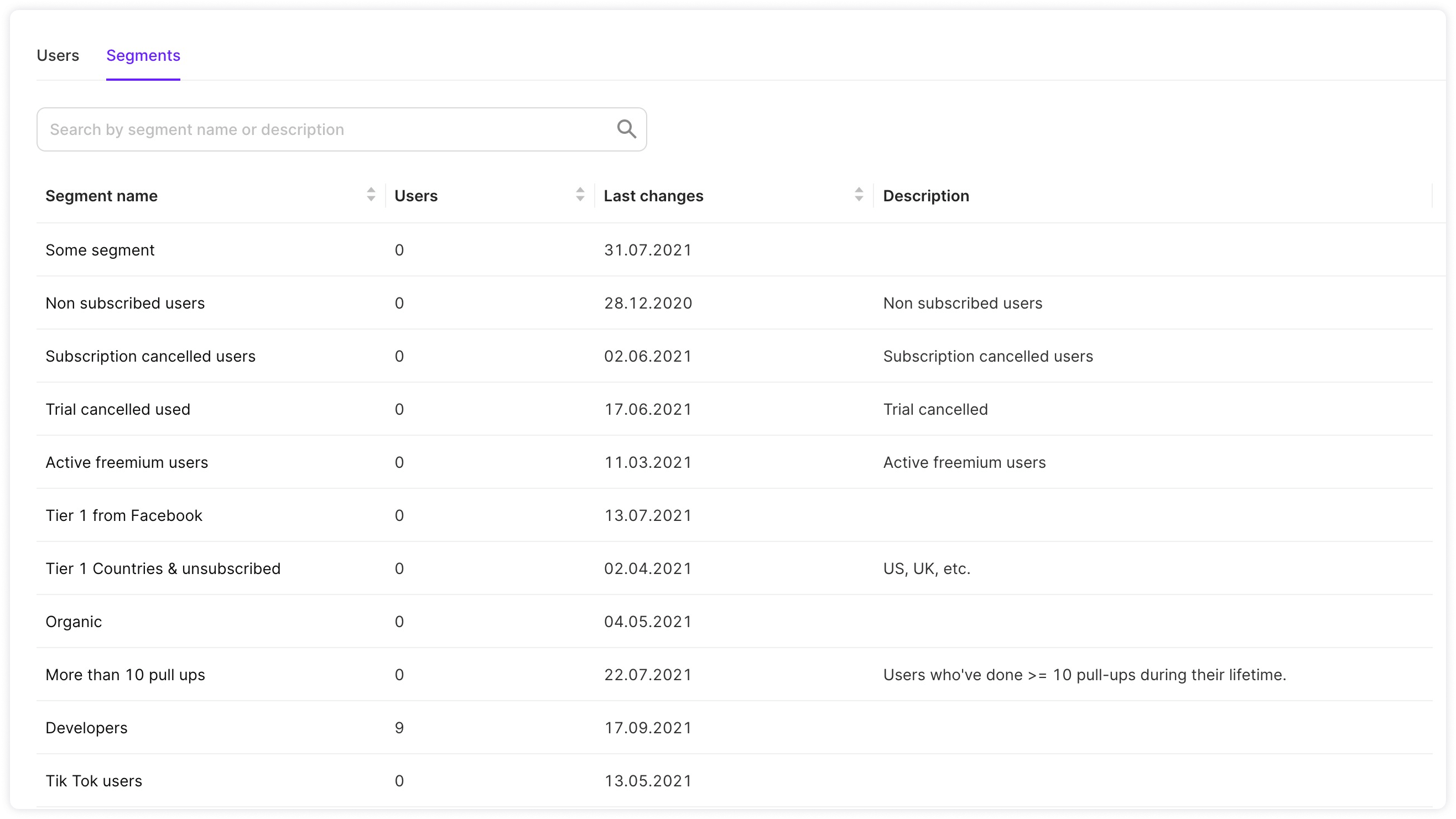Click the Developers row user count 9
1456x819 pixels.
point(399,728)
